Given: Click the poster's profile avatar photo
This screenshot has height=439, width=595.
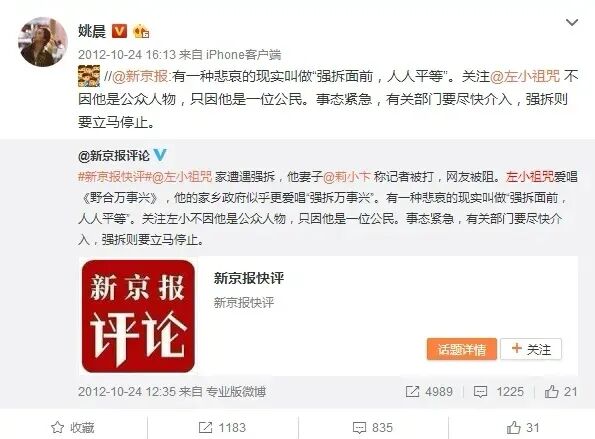Looking at the screenshot, I should tap(42, 42).
